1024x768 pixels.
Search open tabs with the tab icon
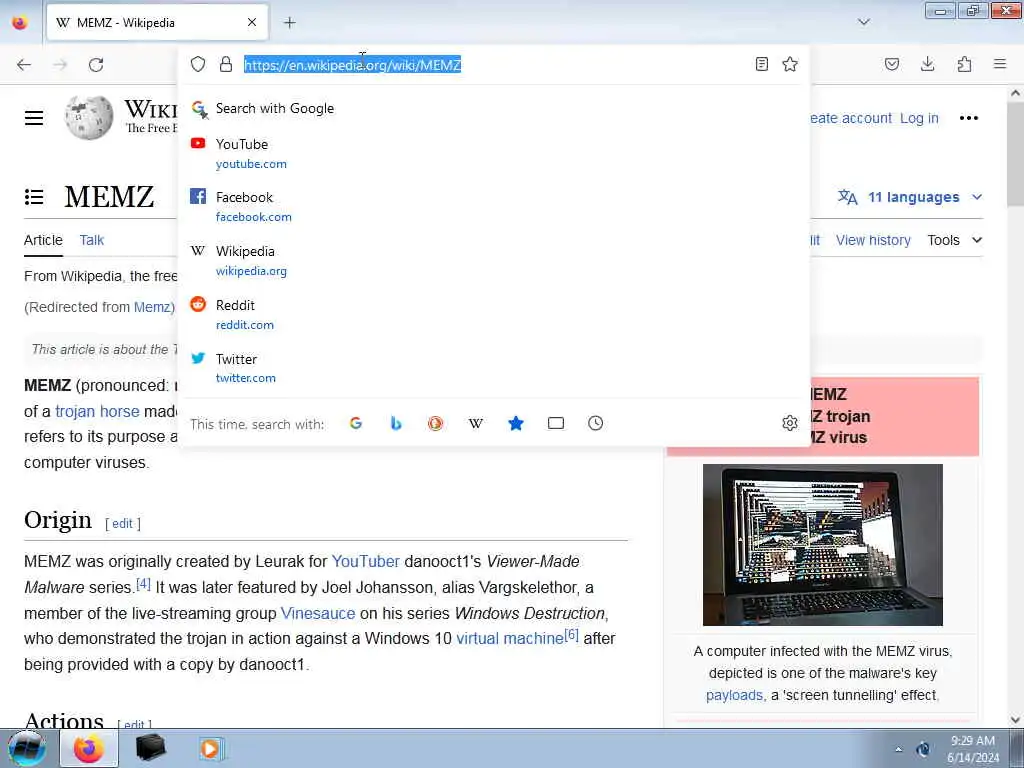click(556, 423)
